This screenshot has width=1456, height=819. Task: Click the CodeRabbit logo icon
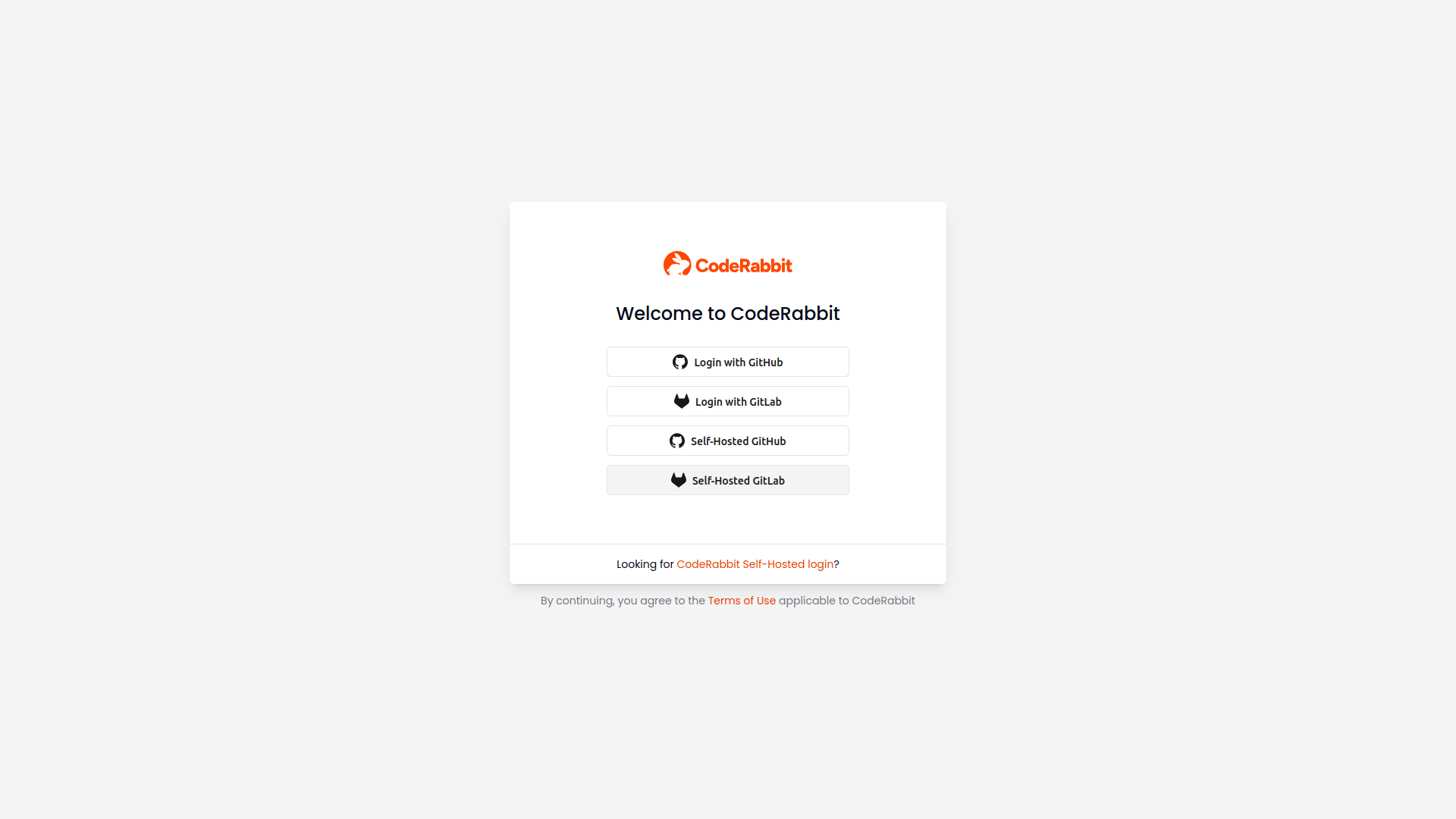click(x=676, y=264)
